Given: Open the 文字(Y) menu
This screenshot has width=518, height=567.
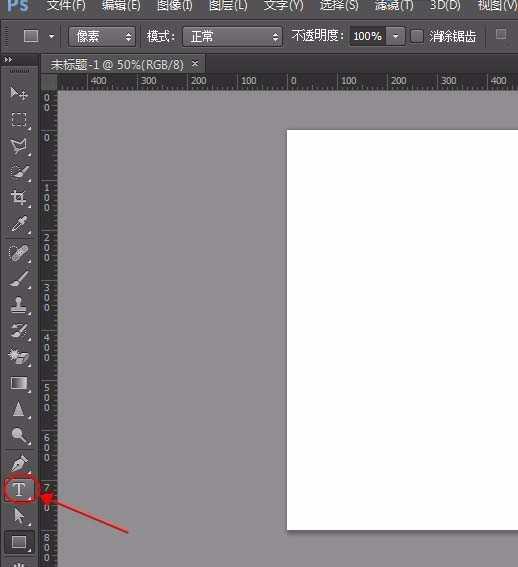Looking at the screenshot, I should (284, 5).
